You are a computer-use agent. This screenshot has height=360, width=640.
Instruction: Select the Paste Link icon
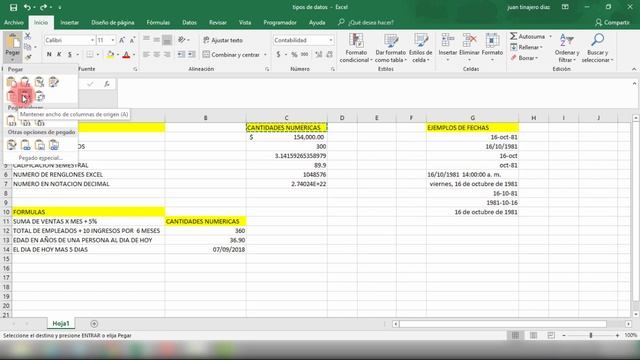[25, 144]
